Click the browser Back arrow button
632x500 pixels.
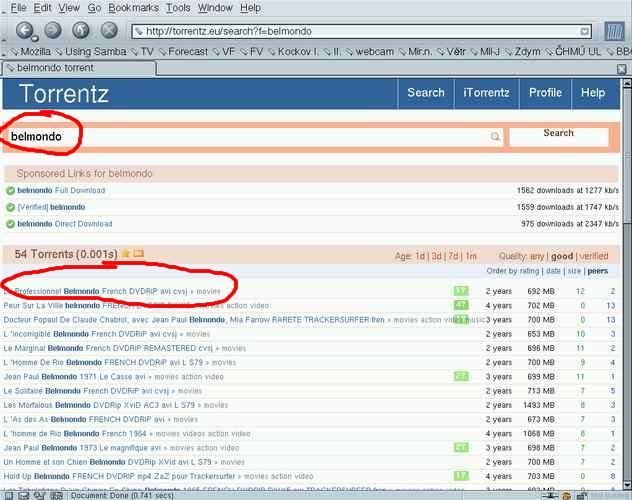coord(25,30)
